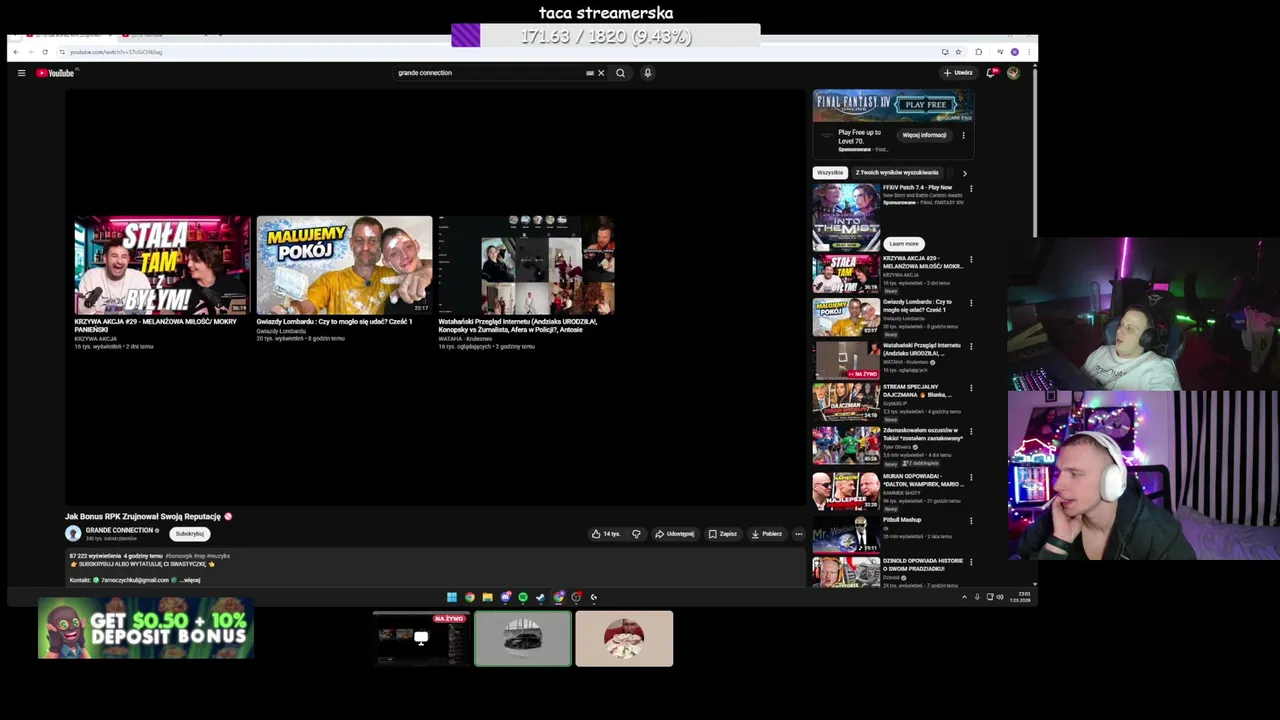Viewport: 1280px width, 720px height.
Task: Open sidebar video KRZYWA AKCJA #29
Action: pyautogui.click(x=846, y=274)
